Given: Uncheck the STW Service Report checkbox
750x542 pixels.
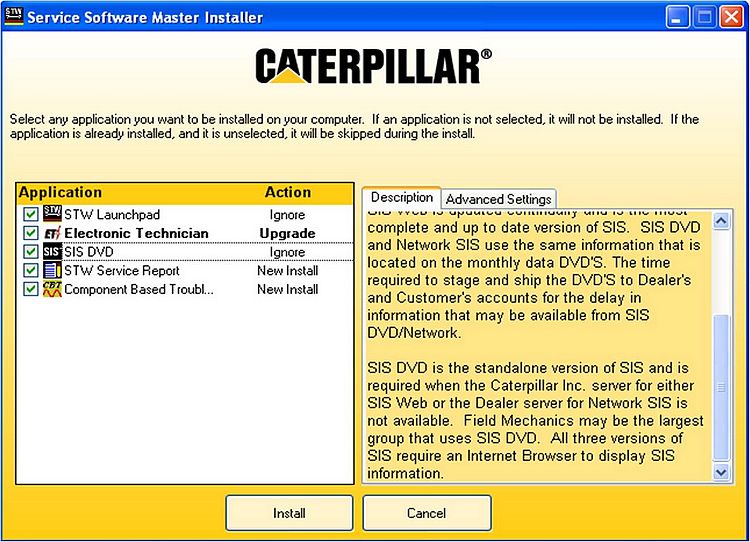Looking at the screenshot, I should 31,270.
